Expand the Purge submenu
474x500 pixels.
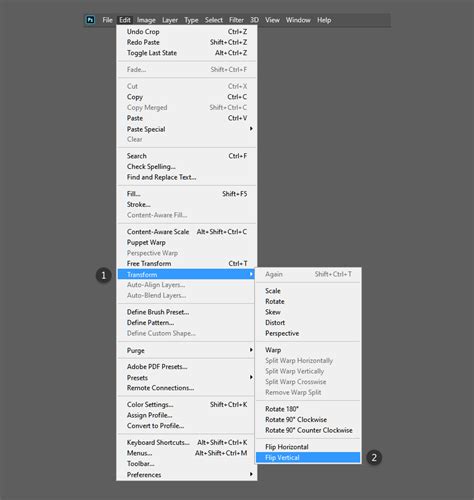[187, 350]
